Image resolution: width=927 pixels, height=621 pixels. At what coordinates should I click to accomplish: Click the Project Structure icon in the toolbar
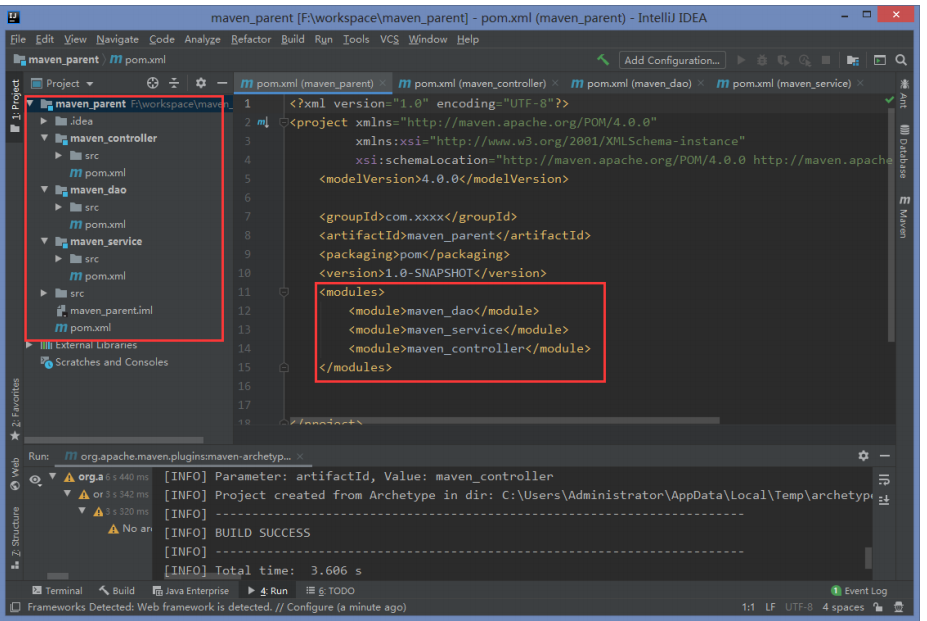pos(853,60)
